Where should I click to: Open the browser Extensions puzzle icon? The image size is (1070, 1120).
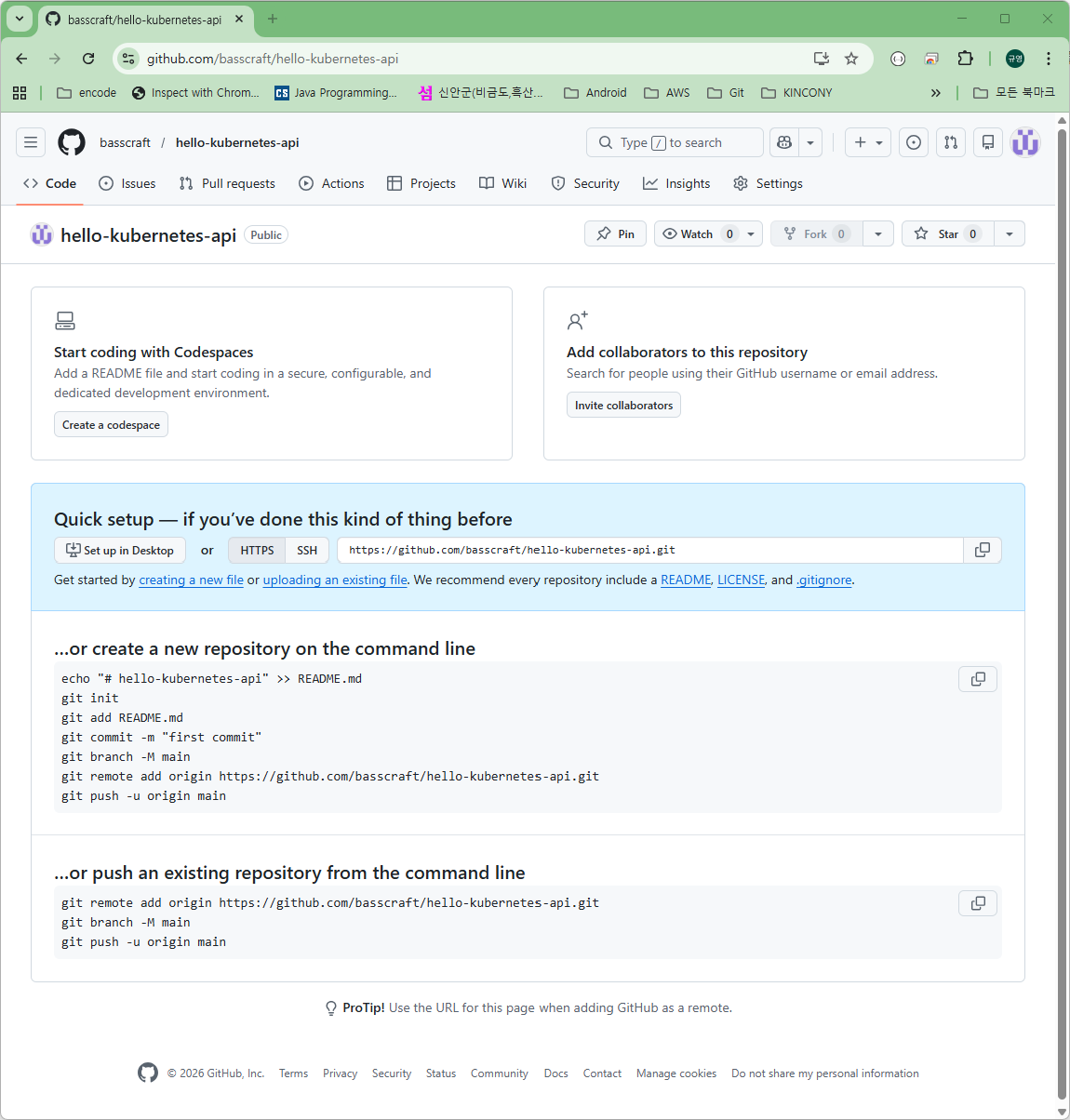965,59
